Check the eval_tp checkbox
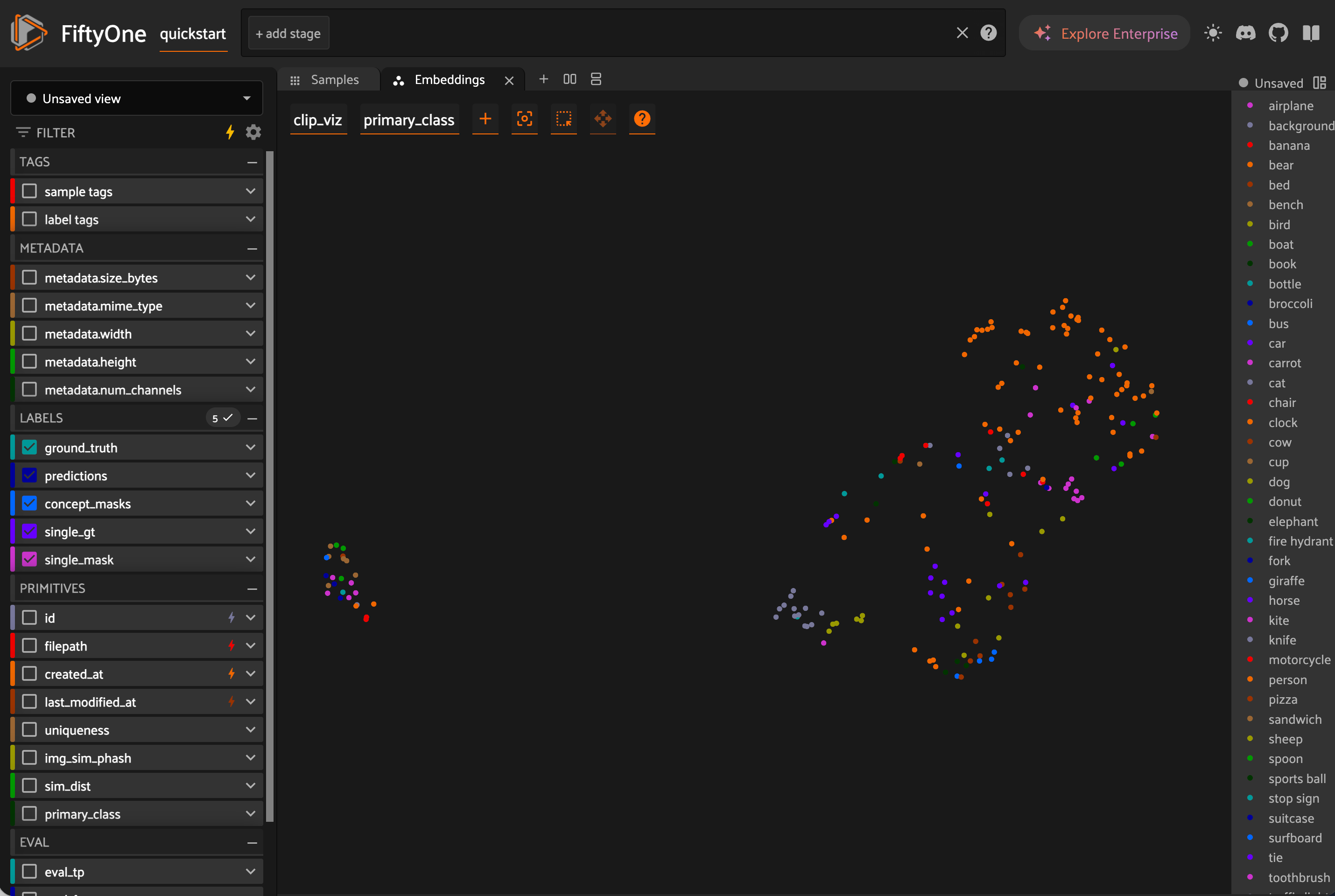 [x=29, y=871]
